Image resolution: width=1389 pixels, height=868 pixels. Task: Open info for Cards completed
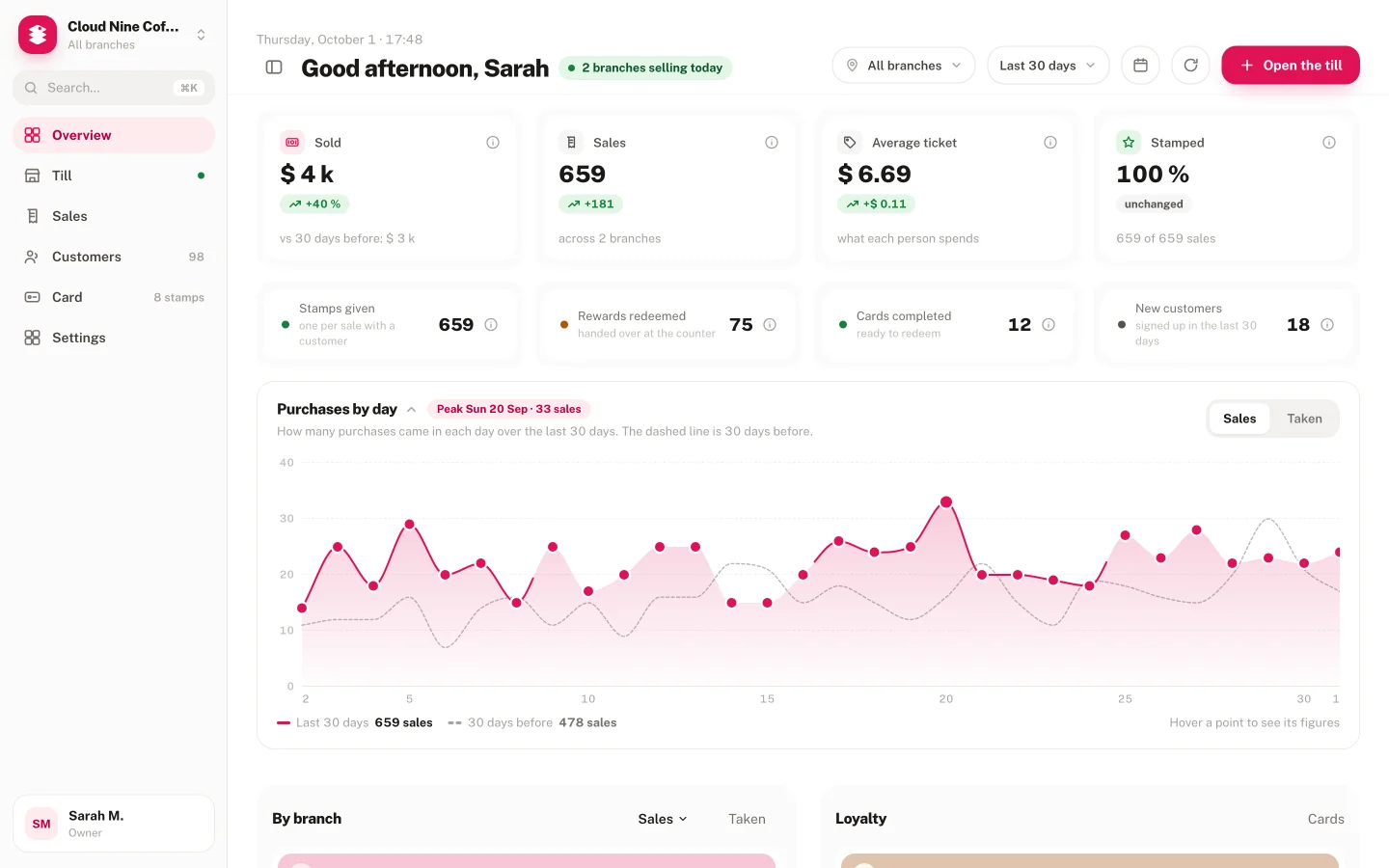[x=1049, y=325]
